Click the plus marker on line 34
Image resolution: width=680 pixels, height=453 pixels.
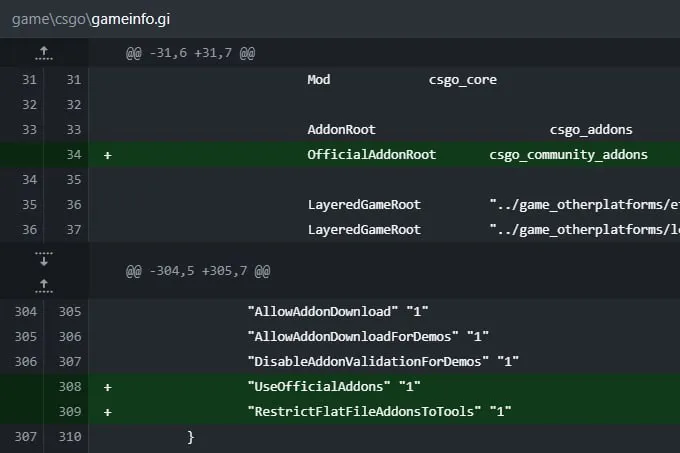(x=108, y=155)
